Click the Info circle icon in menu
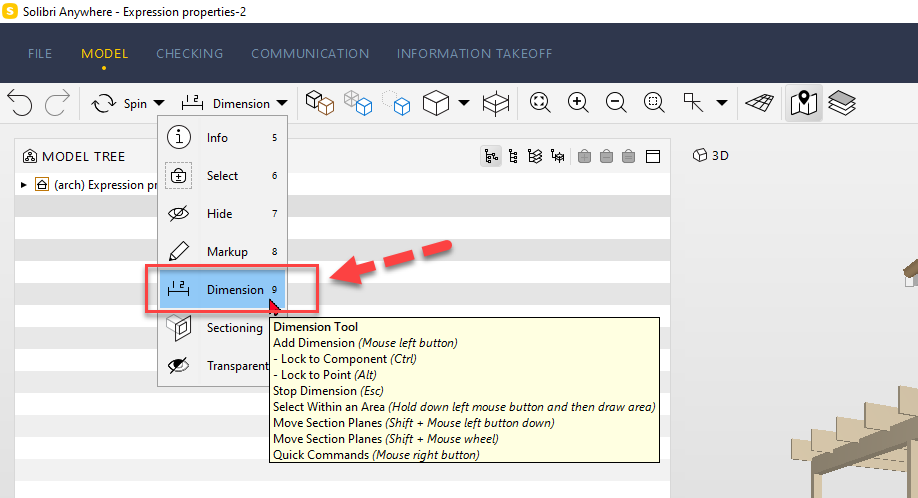 [179, 138]
